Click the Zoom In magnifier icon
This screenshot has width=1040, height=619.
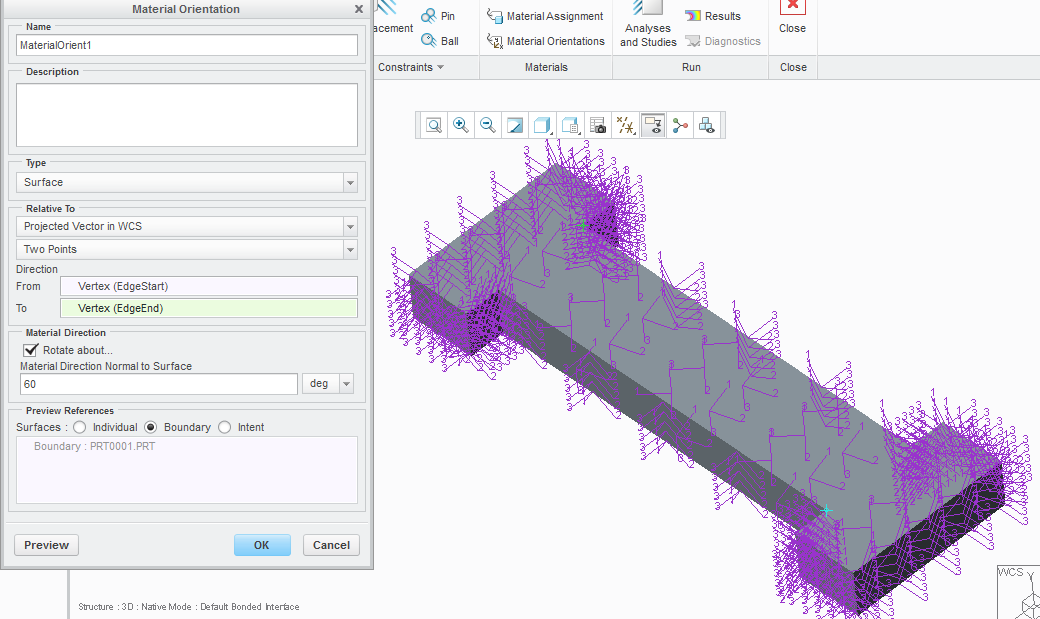click(x=460, y=125)
